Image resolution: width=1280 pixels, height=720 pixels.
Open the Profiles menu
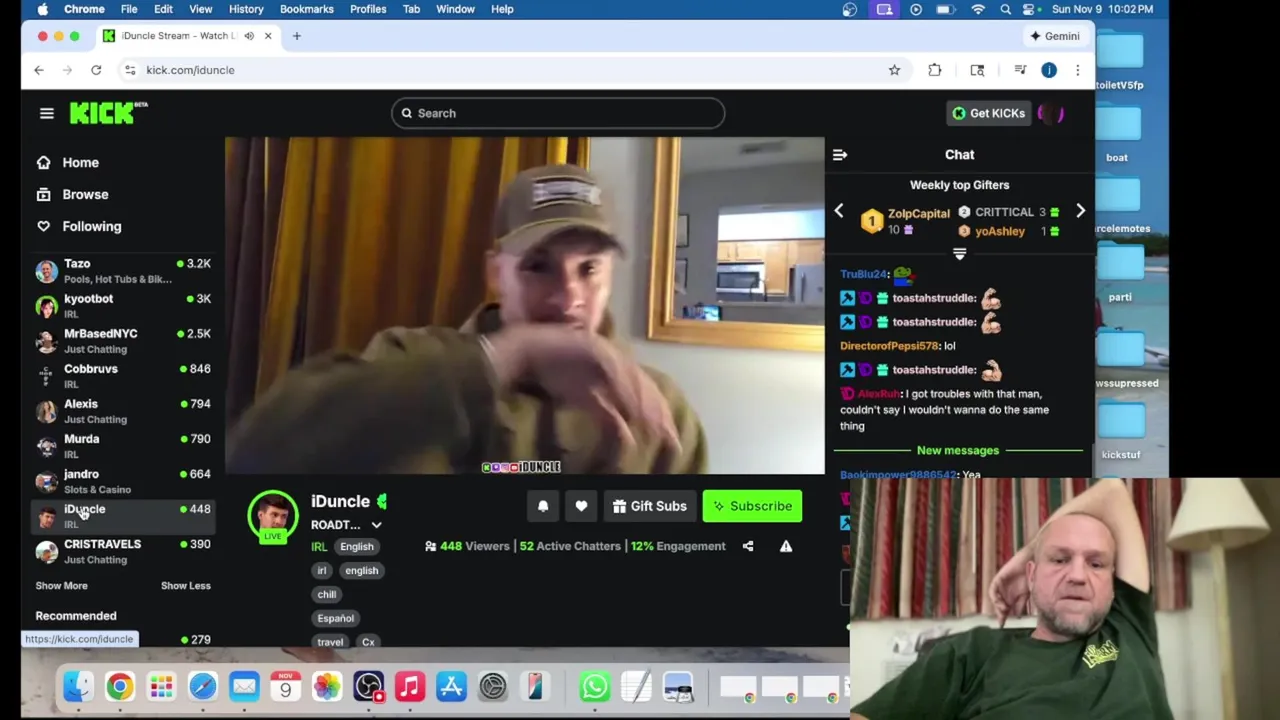click(x=368, y=9)
